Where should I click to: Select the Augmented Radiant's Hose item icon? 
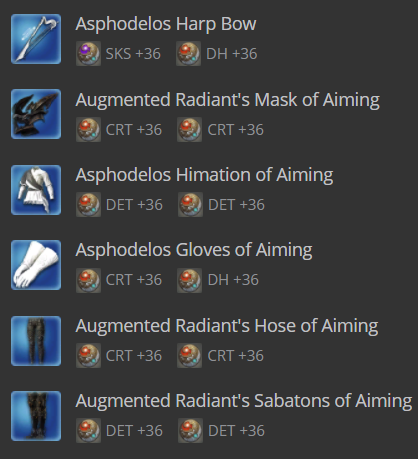point(36,341)
